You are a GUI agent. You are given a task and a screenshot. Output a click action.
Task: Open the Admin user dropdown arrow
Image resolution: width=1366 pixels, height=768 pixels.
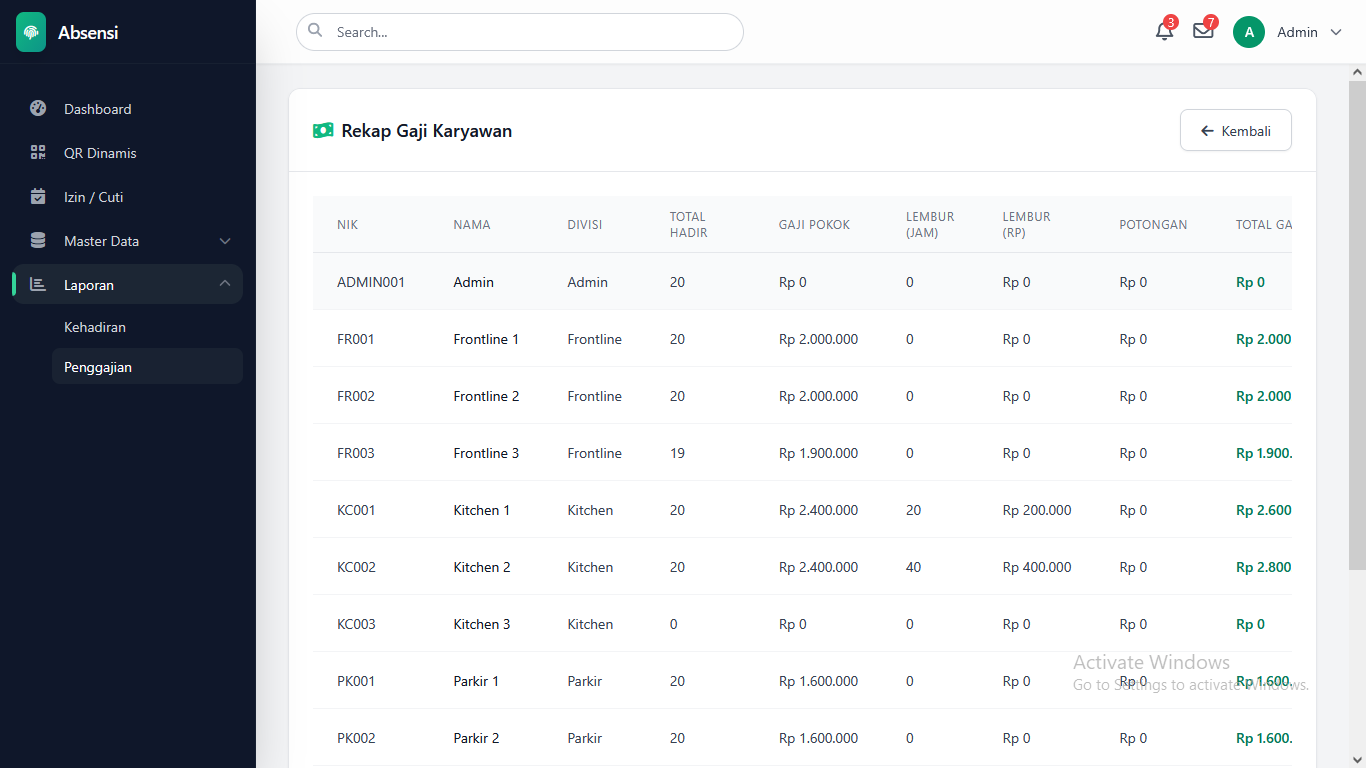click(x=1336, y=32)
